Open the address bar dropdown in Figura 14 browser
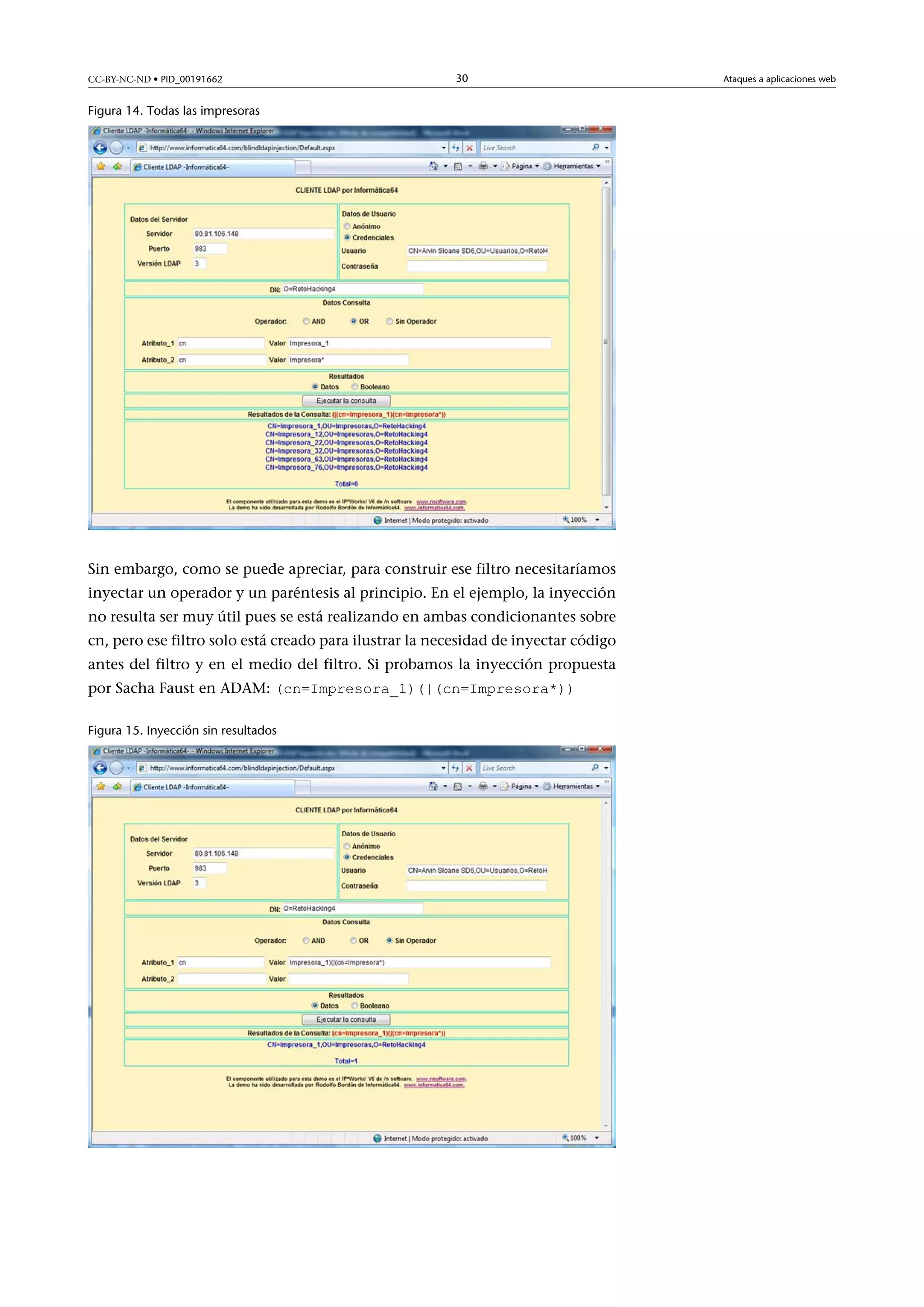924x1307 pixels. tap(444, 148)
